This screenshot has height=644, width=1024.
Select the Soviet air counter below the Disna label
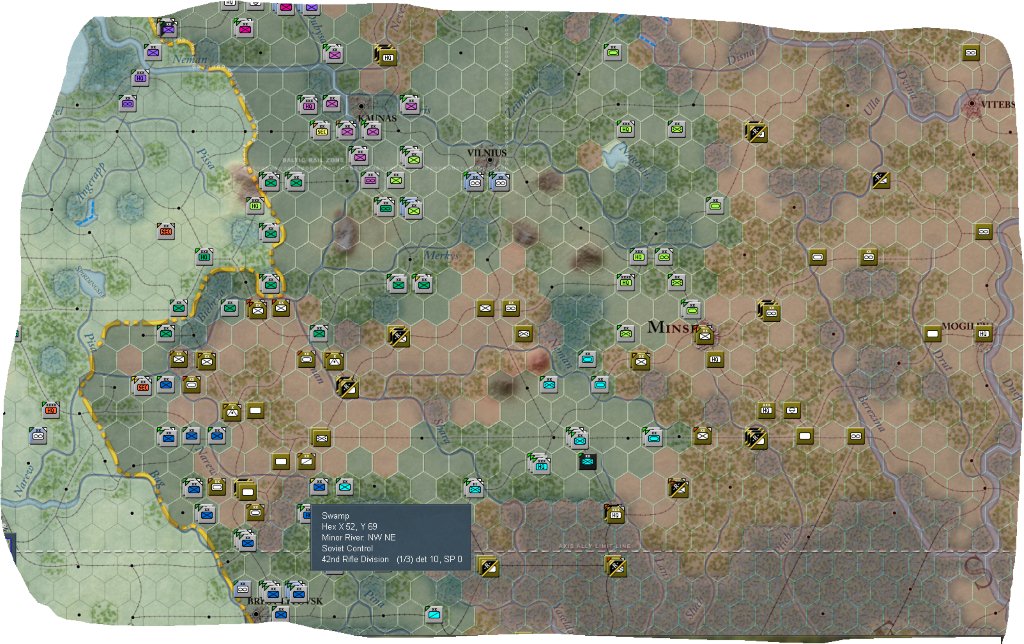tap(756, 132)
